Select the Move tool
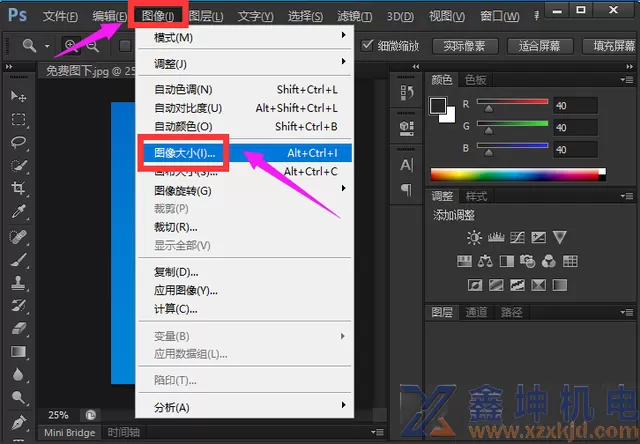 (x=18, y=96)
